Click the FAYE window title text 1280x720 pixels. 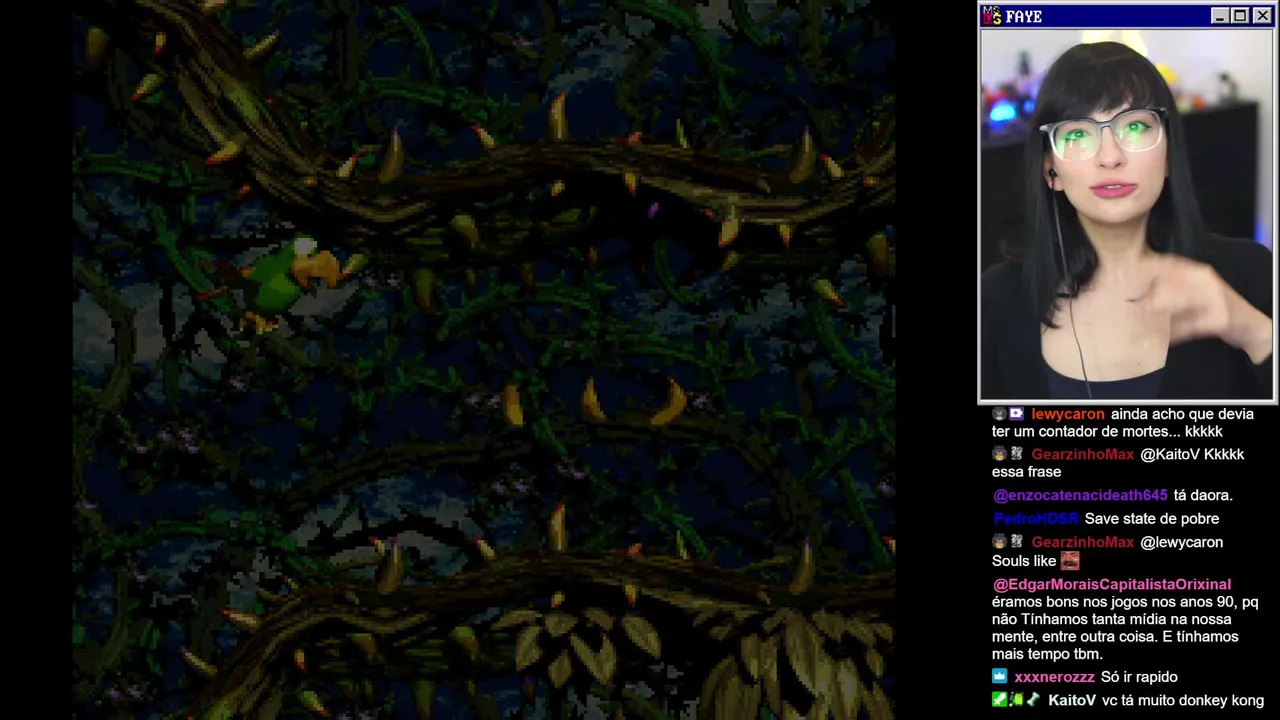tap(1024, 16)
